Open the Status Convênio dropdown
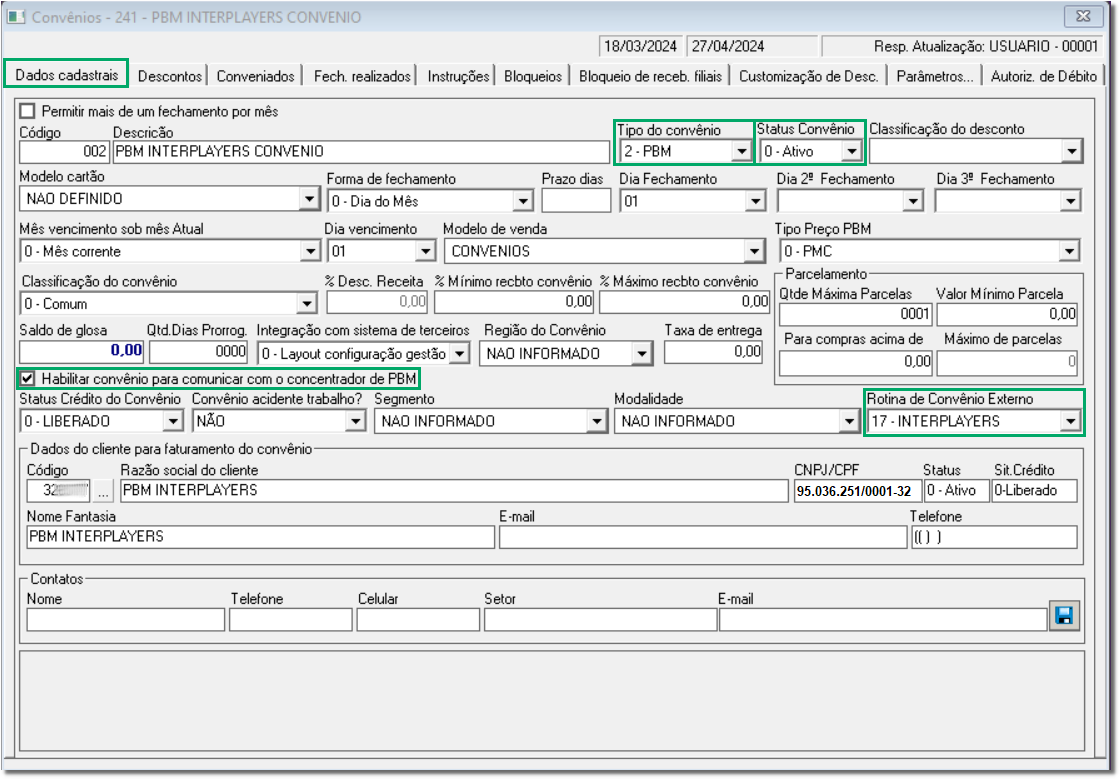The height and width of the screenshot is (779, 1120). coord(851,151)
